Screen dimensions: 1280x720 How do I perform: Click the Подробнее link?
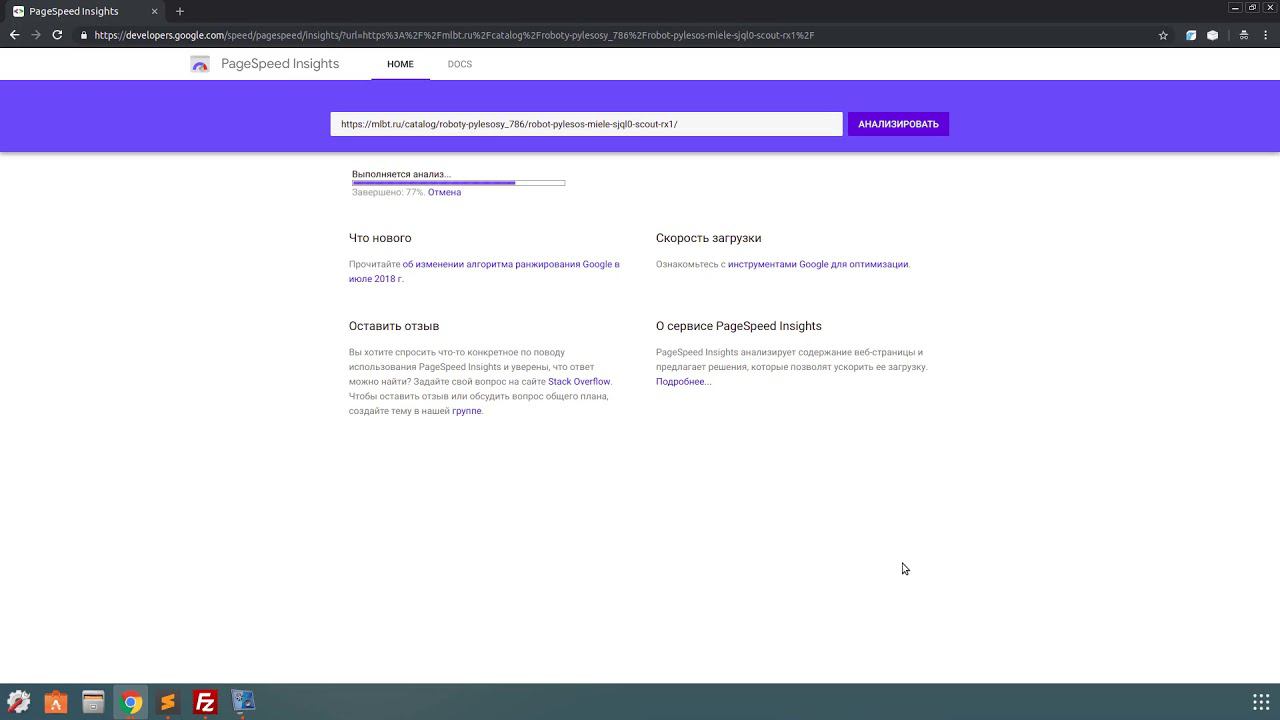tap(683, 381)
